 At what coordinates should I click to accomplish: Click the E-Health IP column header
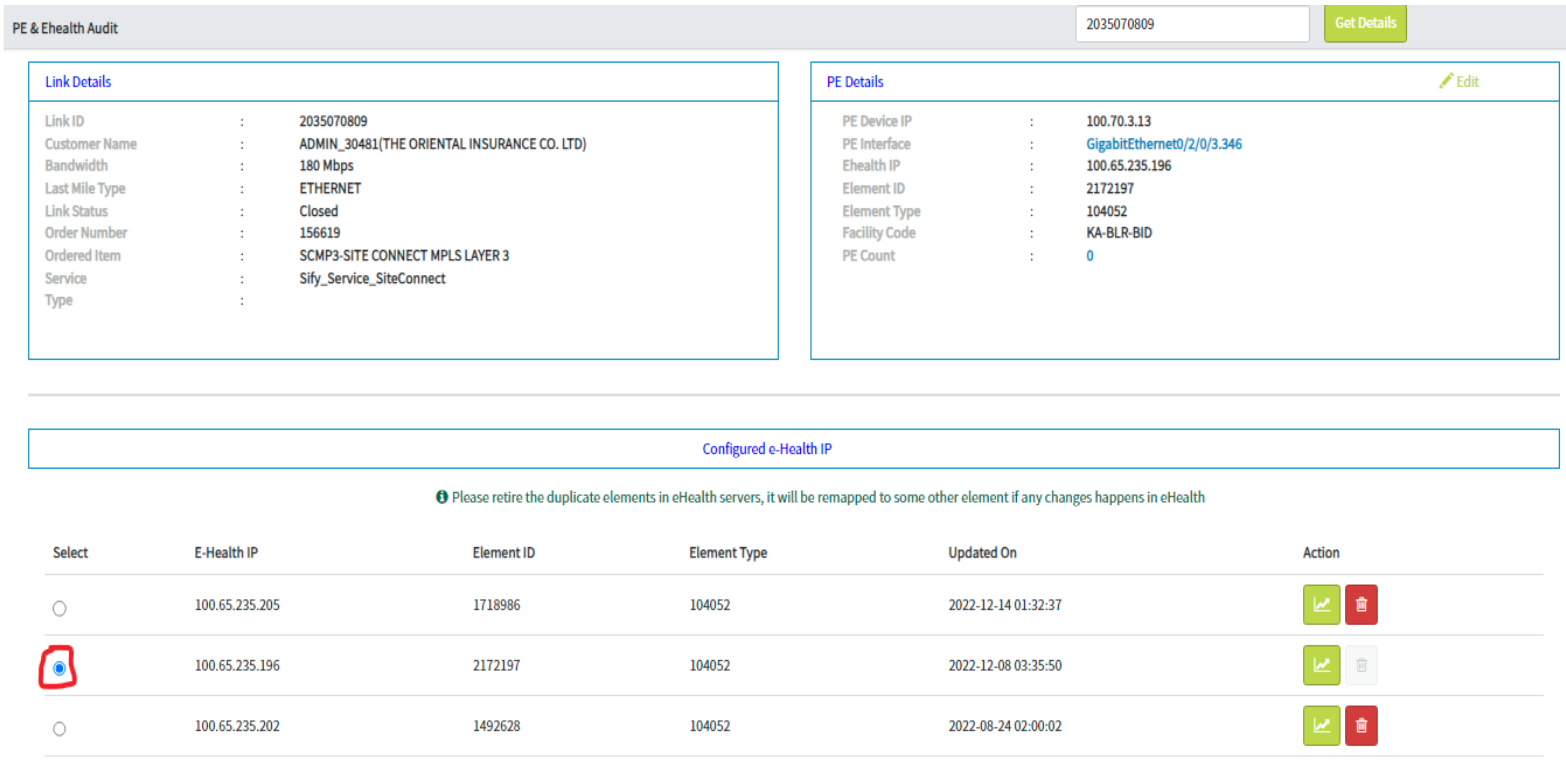tap(226, 552)
